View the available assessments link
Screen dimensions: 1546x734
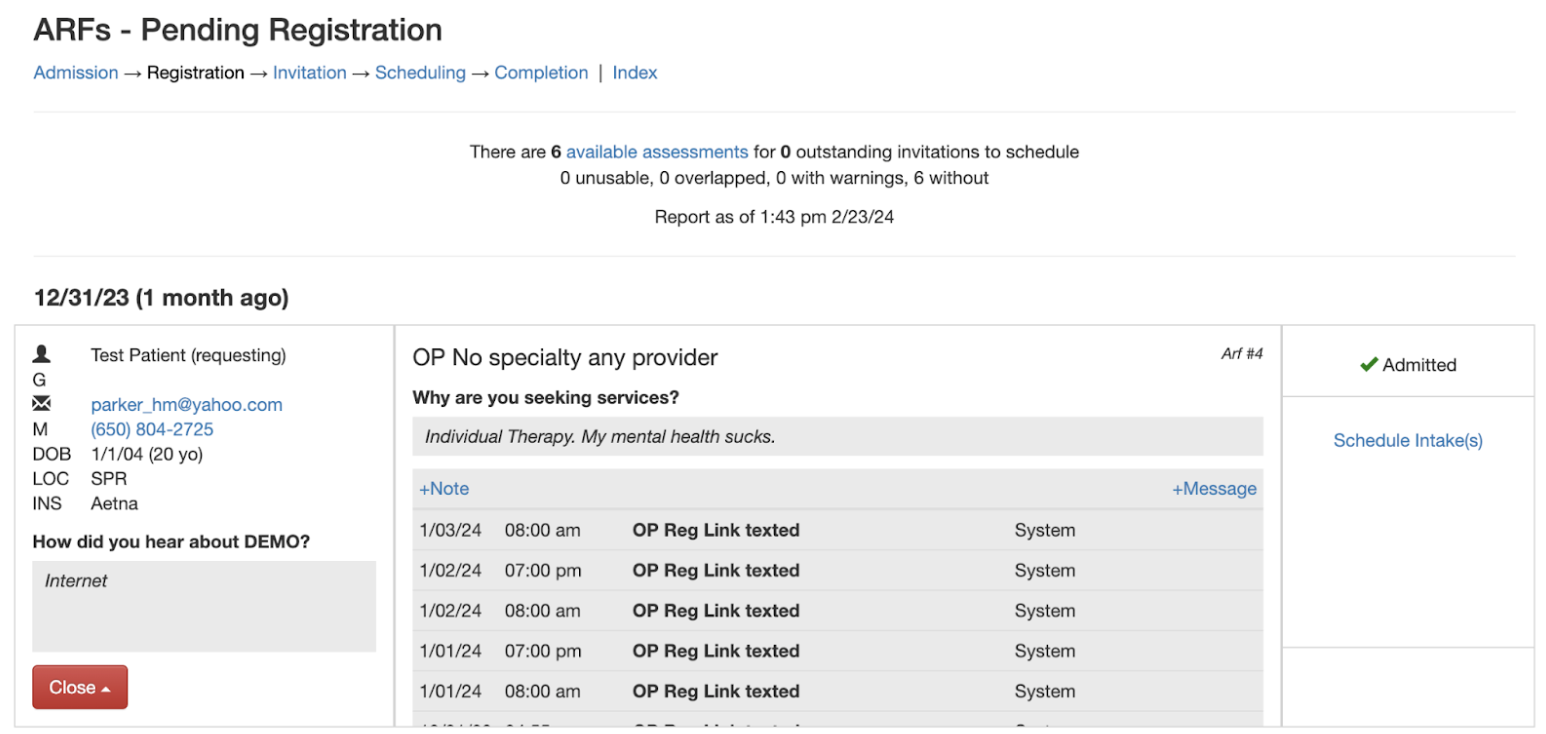click(x=656, y=151)
